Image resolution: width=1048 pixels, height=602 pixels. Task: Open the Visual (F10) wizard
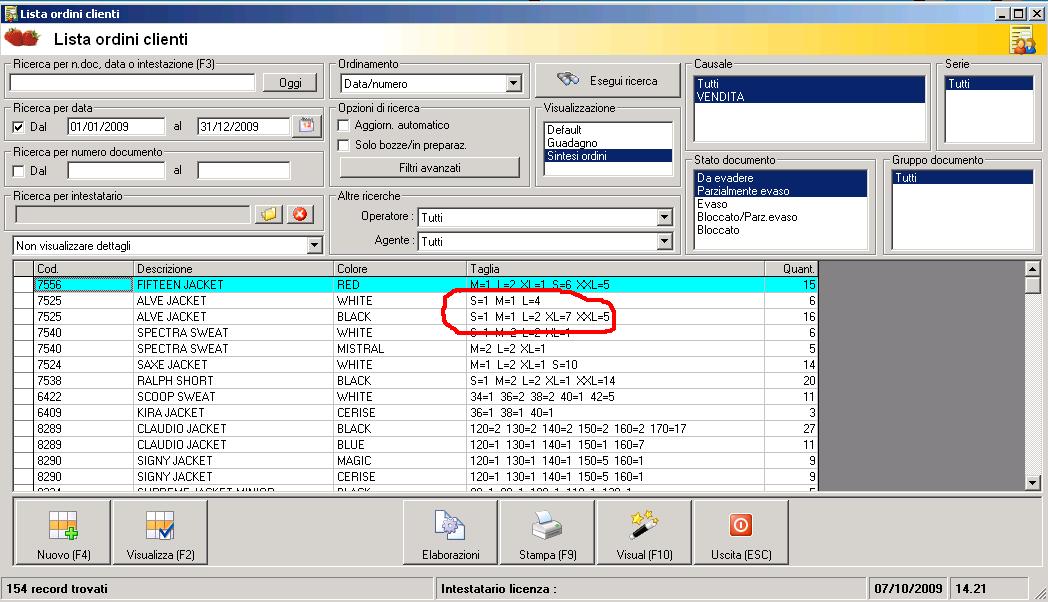point(644,532)
